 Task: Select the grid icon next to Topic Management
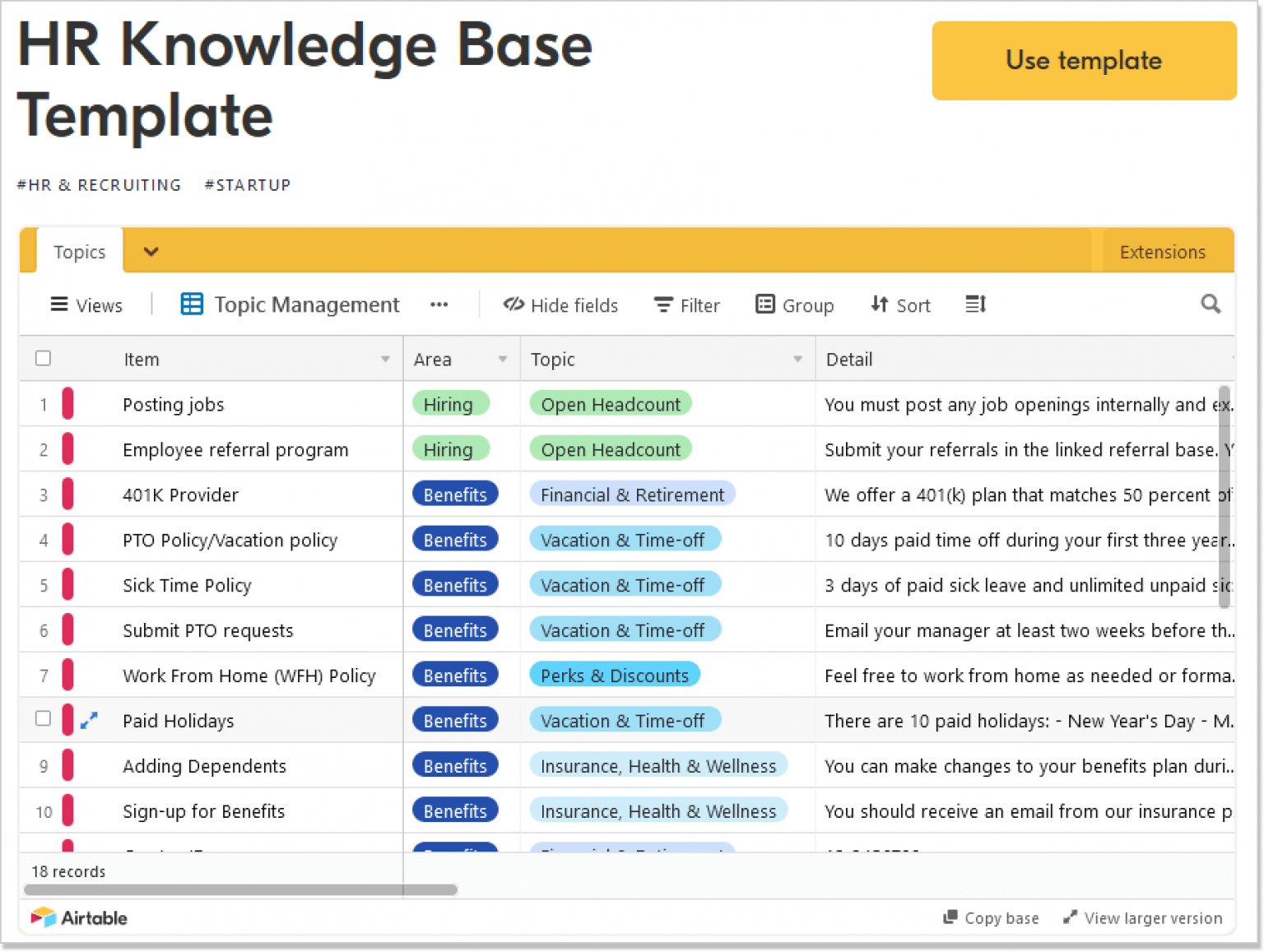point(191,304)
